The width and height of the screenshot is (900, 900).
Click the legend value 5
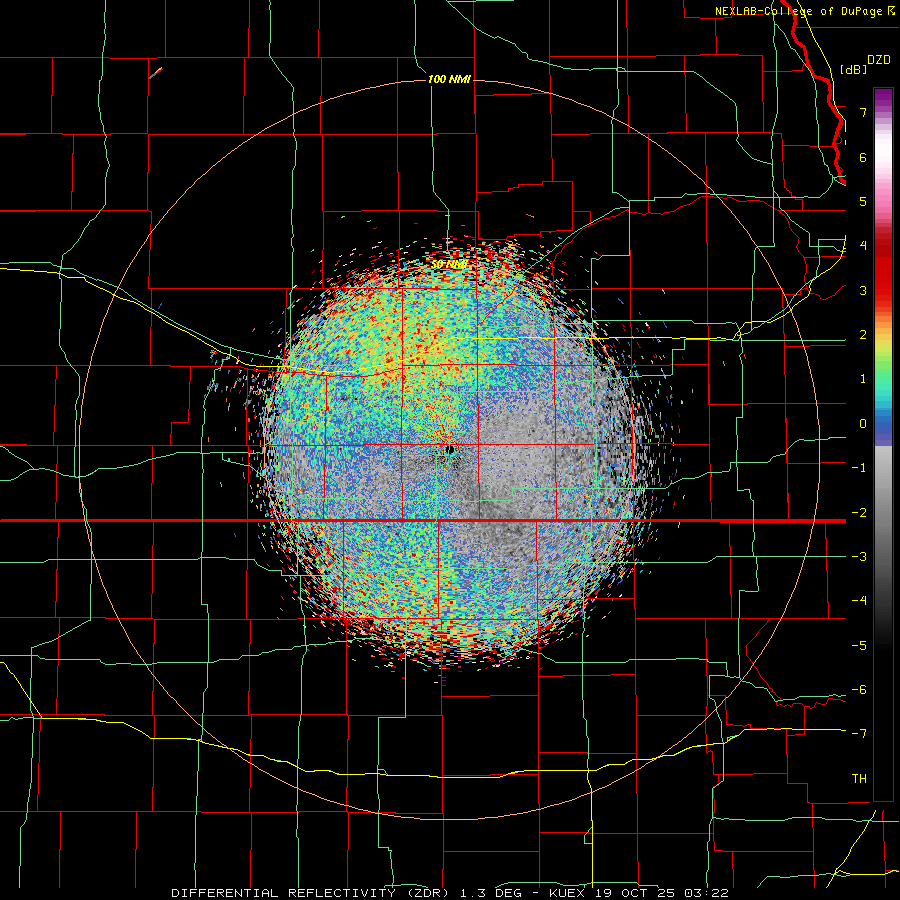(x=863, y=201)
